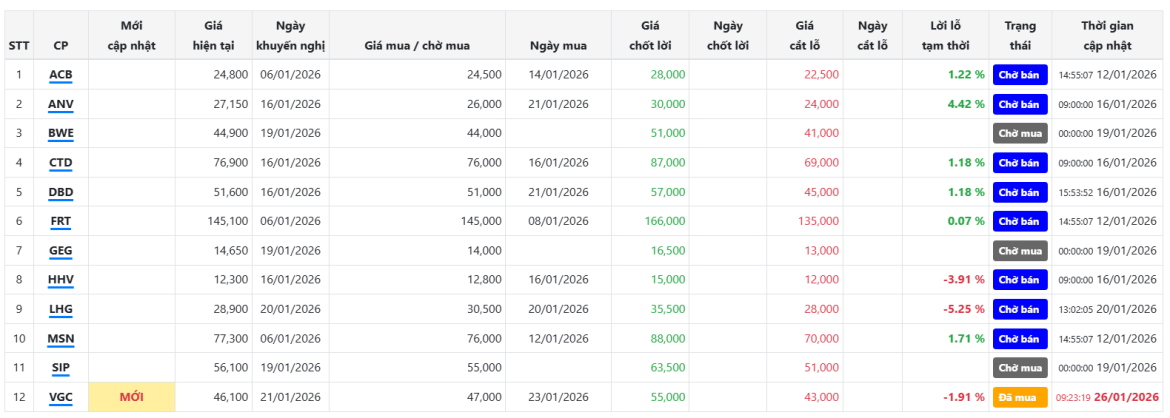The image size is (1170, 418).
Task: Open the MSN stock link
Action: [x=61, y=339]
